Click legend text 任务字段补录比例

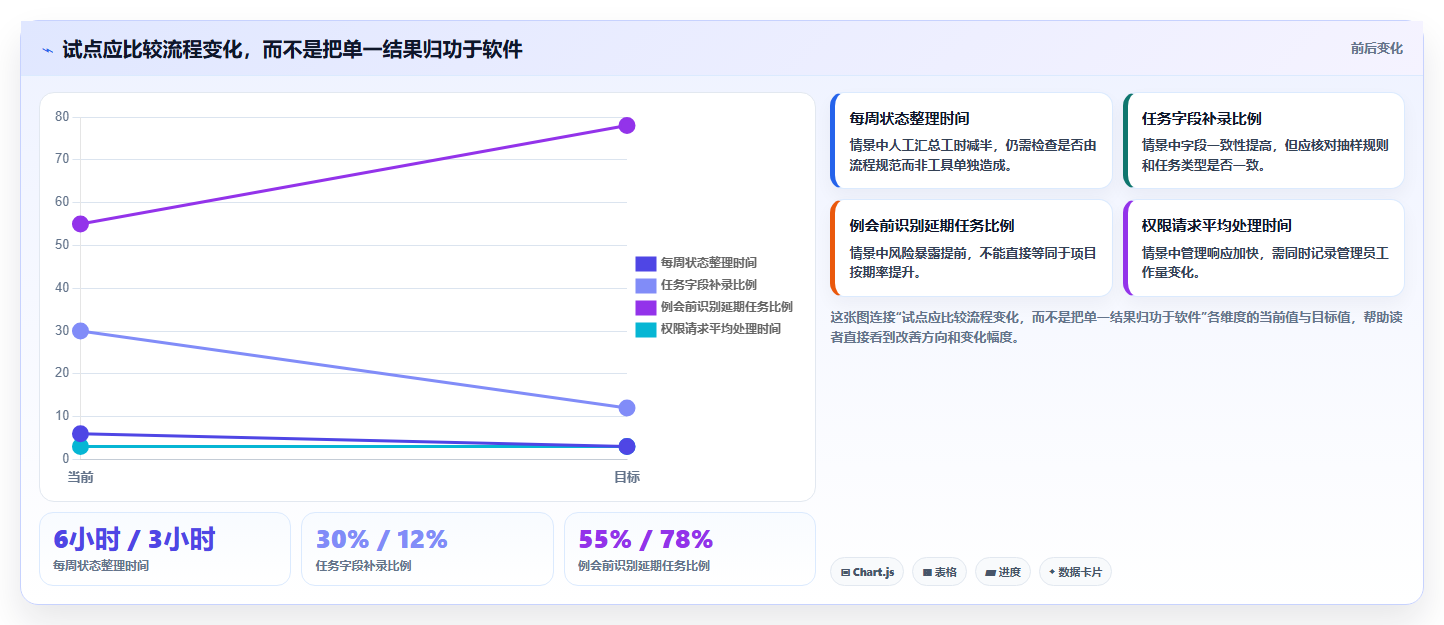(x=708, y=285)
